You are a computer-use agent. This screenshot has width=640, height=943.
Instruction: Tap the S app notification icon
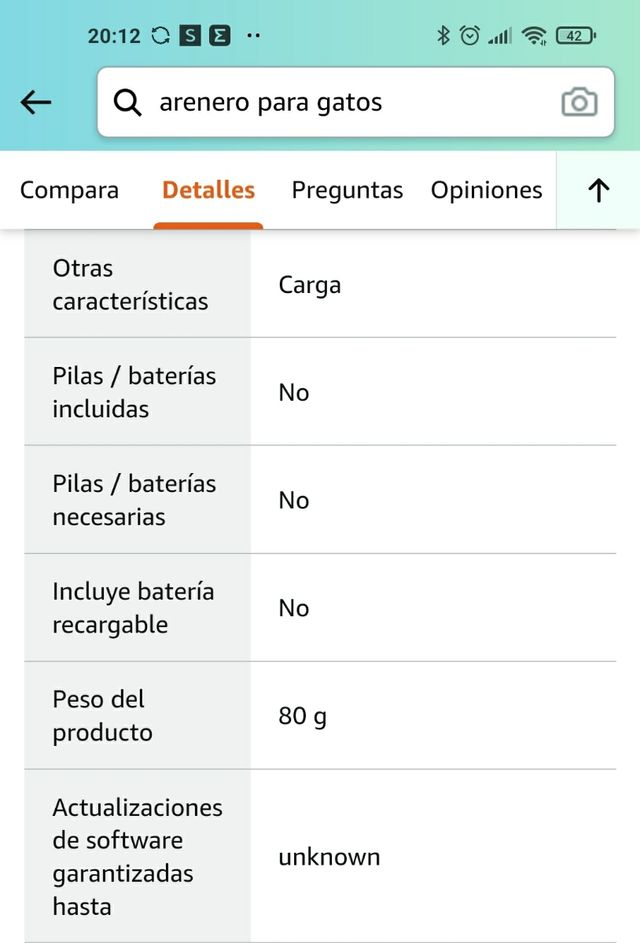tap(188, 36)
